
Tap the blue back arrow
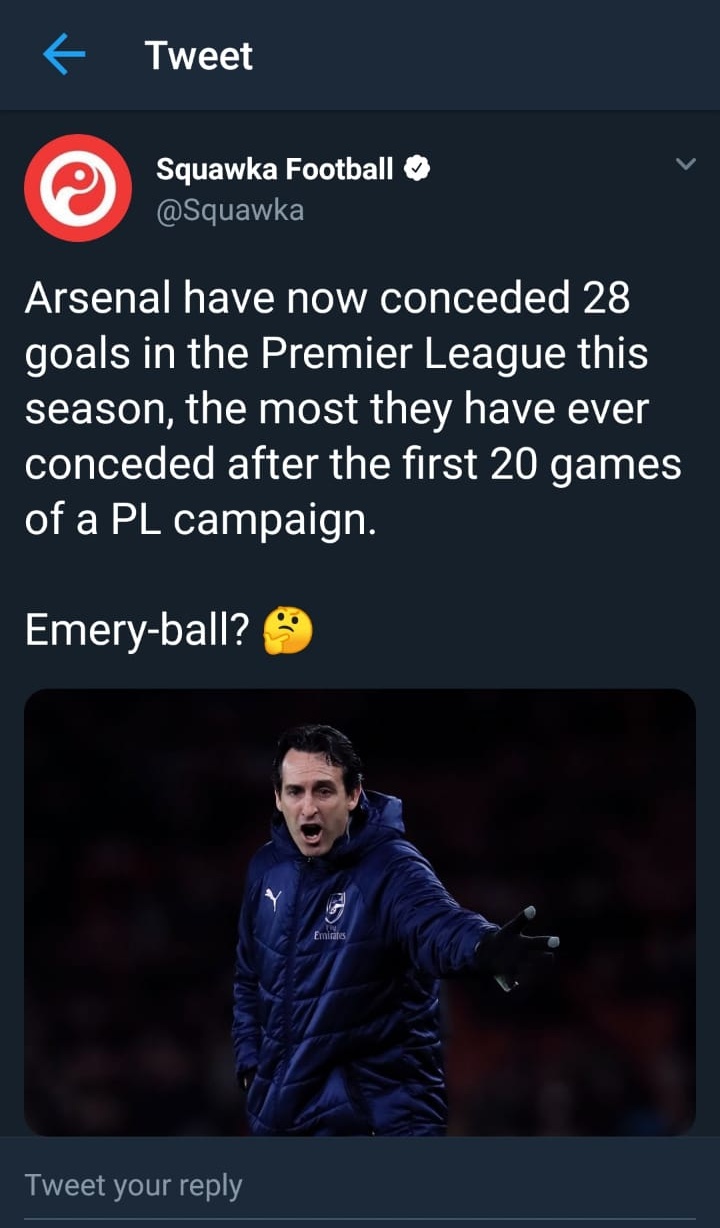[65, 56]
